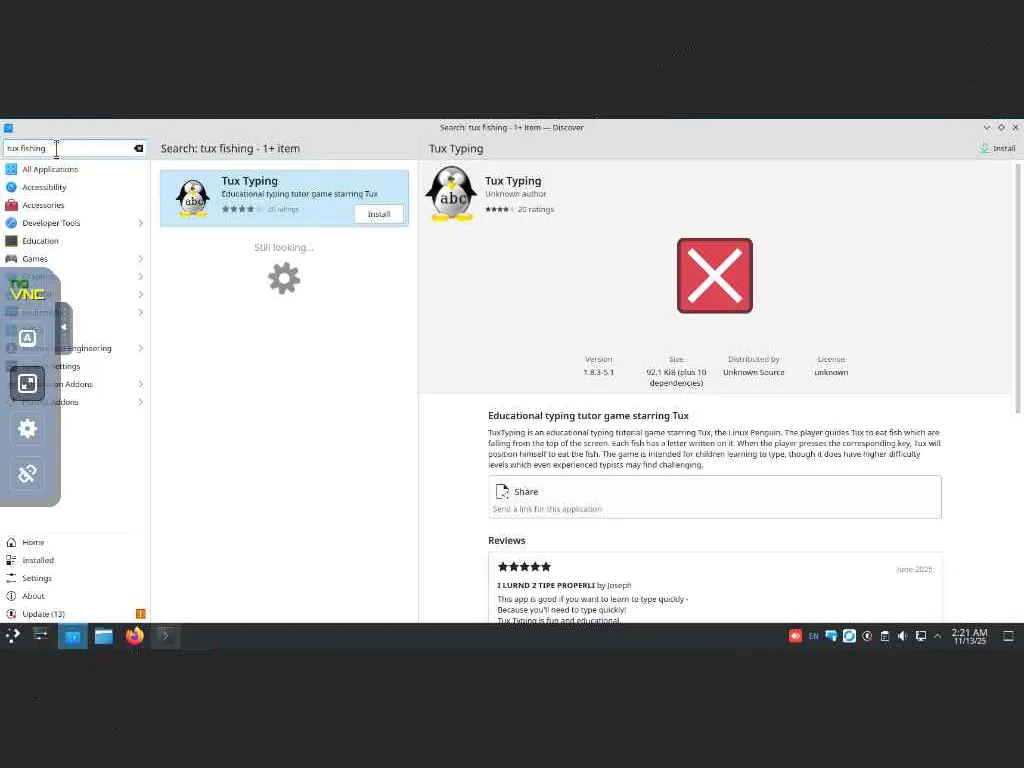Show the noVNC extra keys panel
This screenshot has width=1024, height=768.
27,338
